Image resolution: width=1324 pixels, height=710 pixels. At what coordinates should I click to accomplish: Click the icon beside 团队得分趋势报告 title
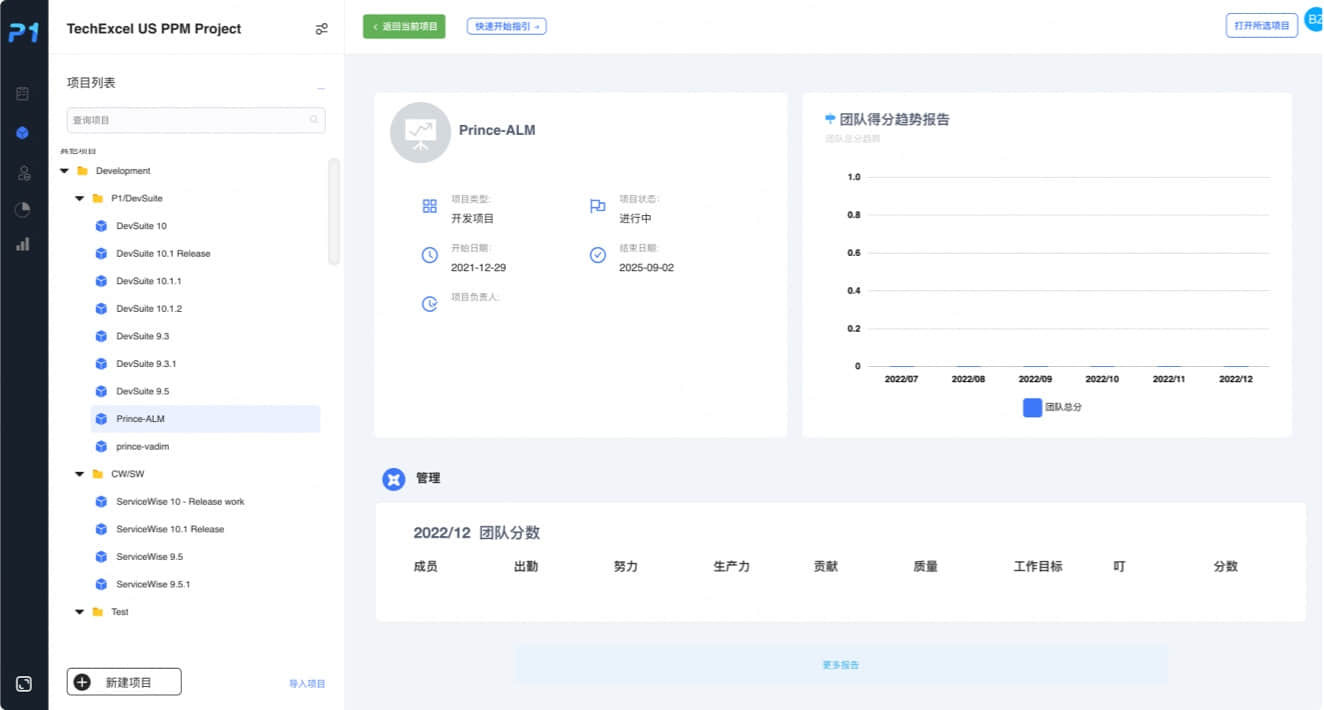830,119
